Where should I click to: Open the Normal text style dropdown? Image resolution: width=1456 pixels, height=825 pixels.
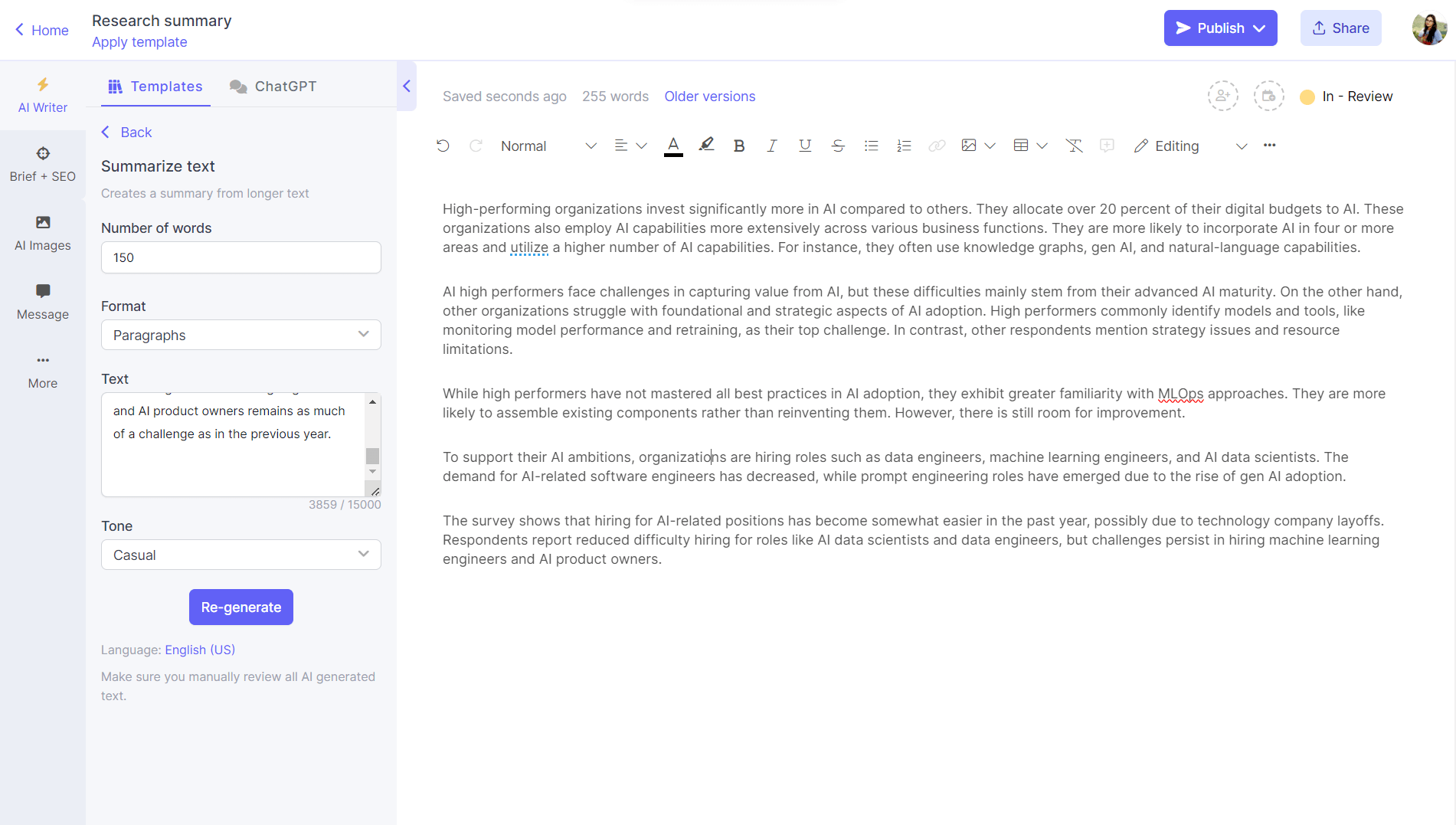(548, 146)
